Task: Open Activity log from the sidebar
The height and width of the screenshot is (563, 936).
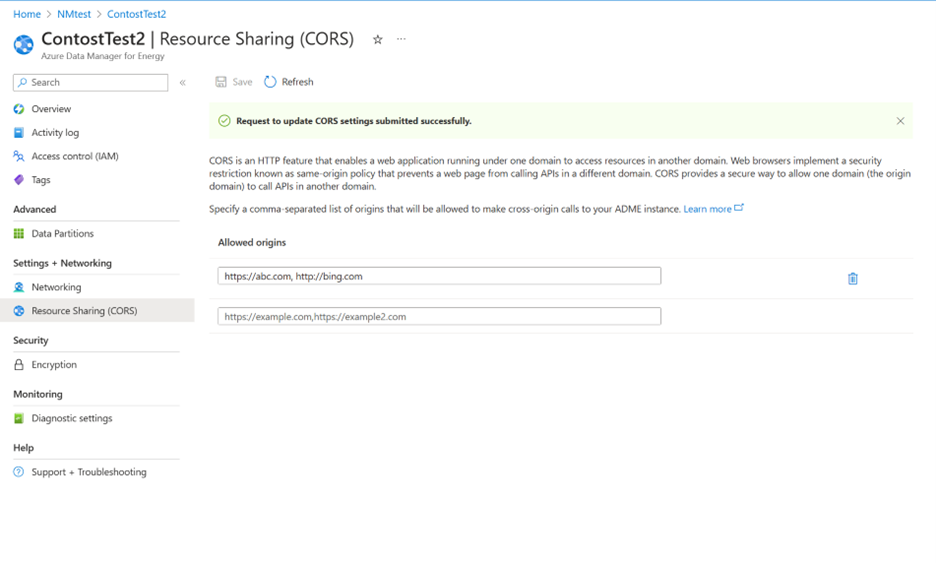Action: pos(55,133)
